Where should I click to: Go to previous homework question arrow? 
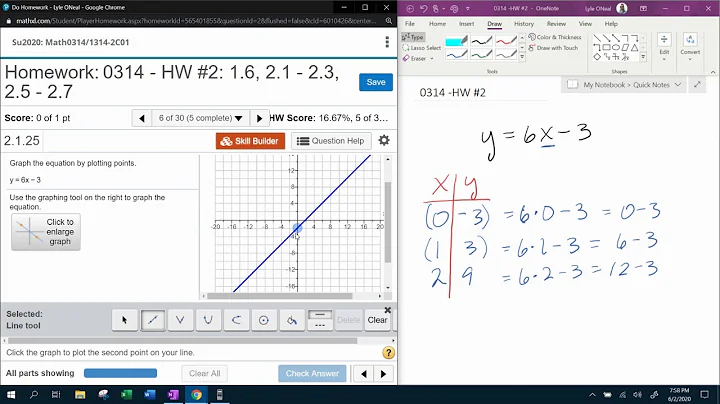[x=141, y=118]
